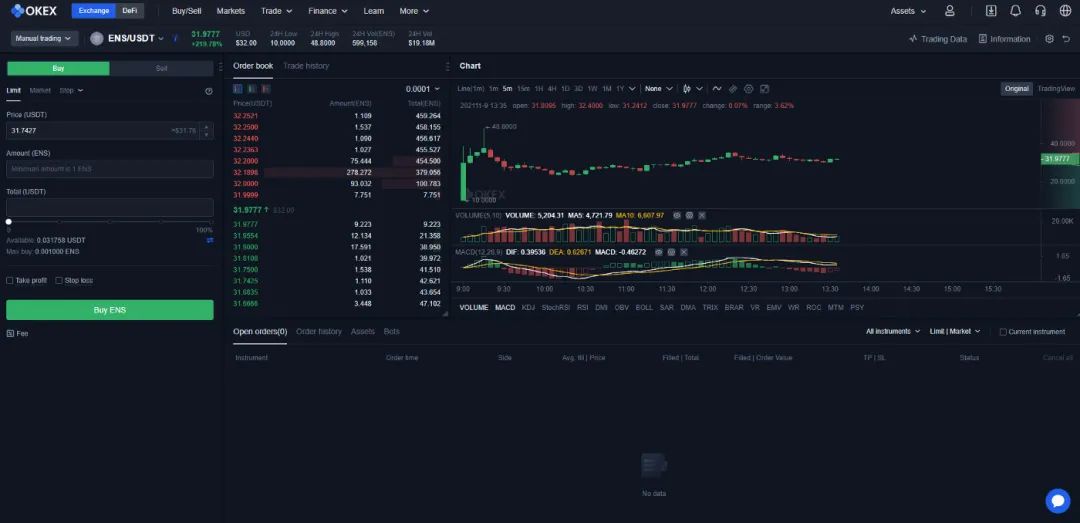Image resolution: width=1080 pixels, height=523 pixels.
Task: Switch to the Trade history tab
Action: point(306,66)
